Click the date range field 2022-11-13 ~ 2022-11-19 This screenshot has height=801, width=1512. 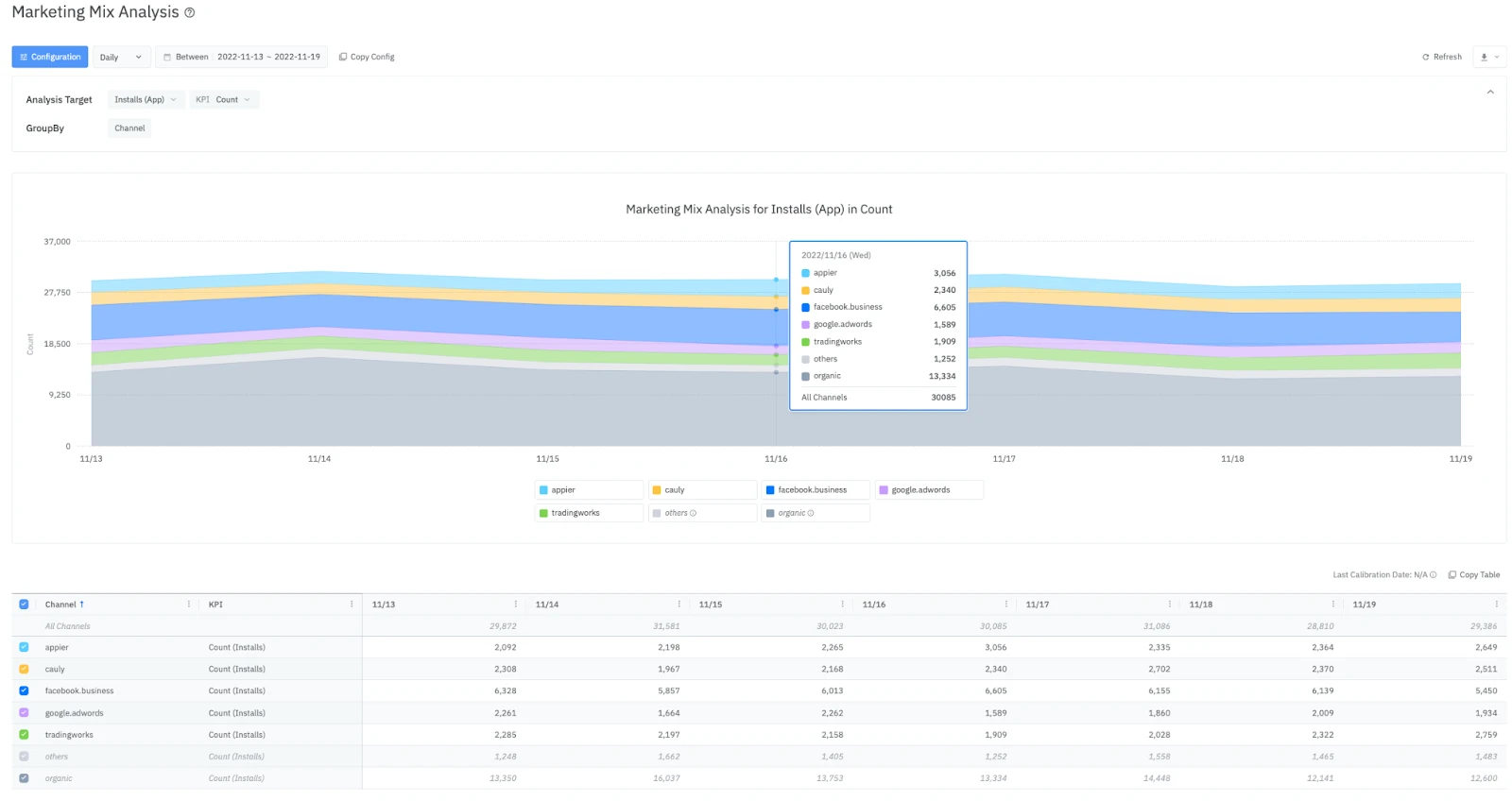click(x=242, y=57)
